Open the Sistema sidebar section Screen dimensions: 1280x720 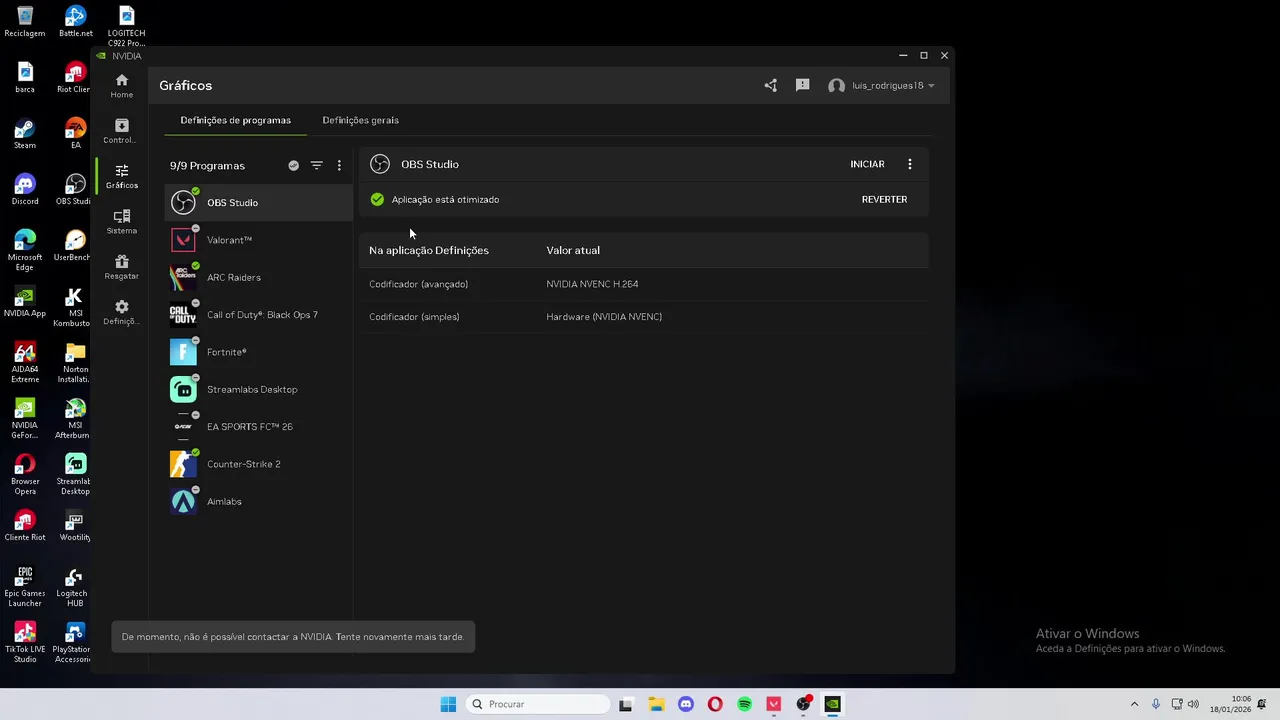[121, 222]
